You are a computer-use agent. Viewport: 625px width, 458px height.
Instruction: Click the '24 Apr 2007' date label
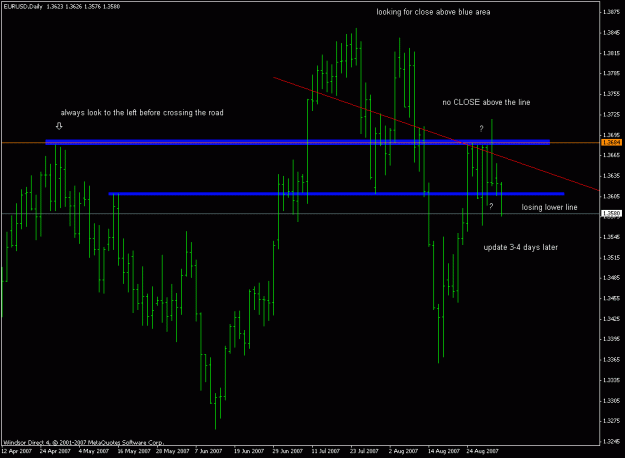click(x=55, y=451)
